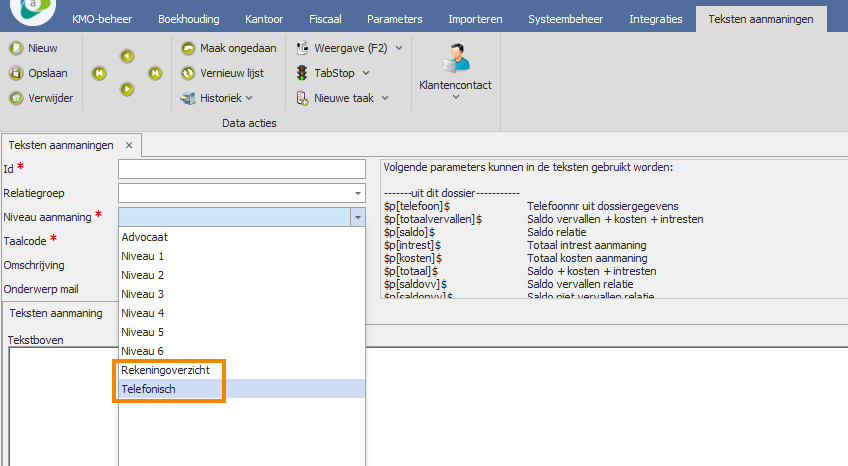The image size is (848, 466).
Task: Open the Weergave (F2) dropdown
Action: 399,47
